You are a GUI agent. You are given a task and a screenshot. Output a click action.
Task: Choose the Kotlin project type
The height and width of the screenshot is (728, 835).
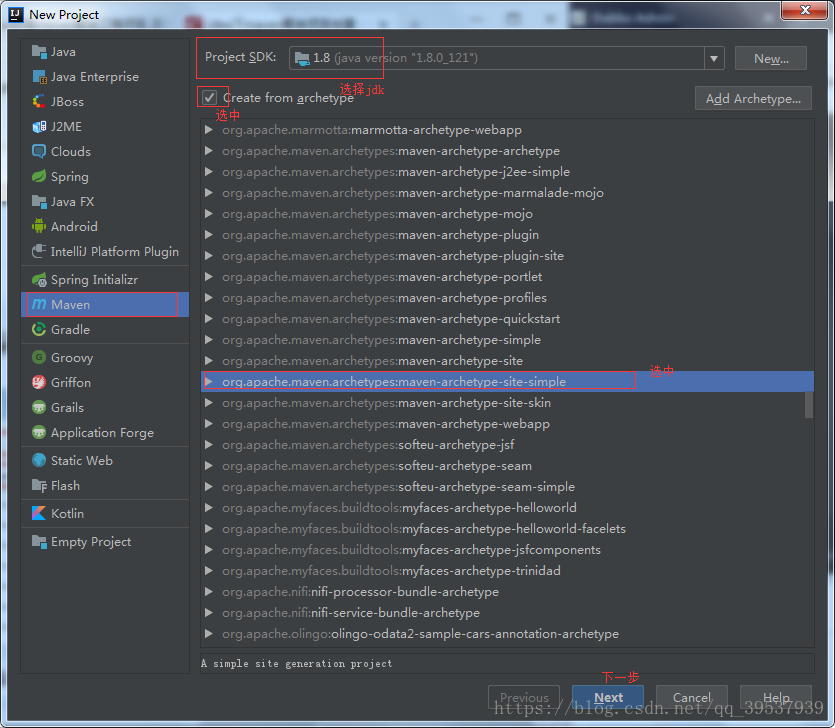(105, 513)
